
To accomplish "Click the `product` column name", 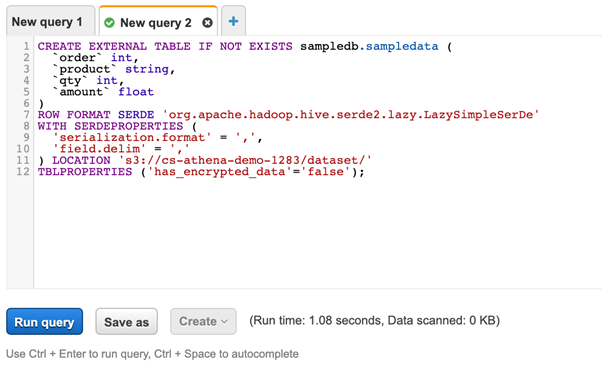I will pos(84,69).
